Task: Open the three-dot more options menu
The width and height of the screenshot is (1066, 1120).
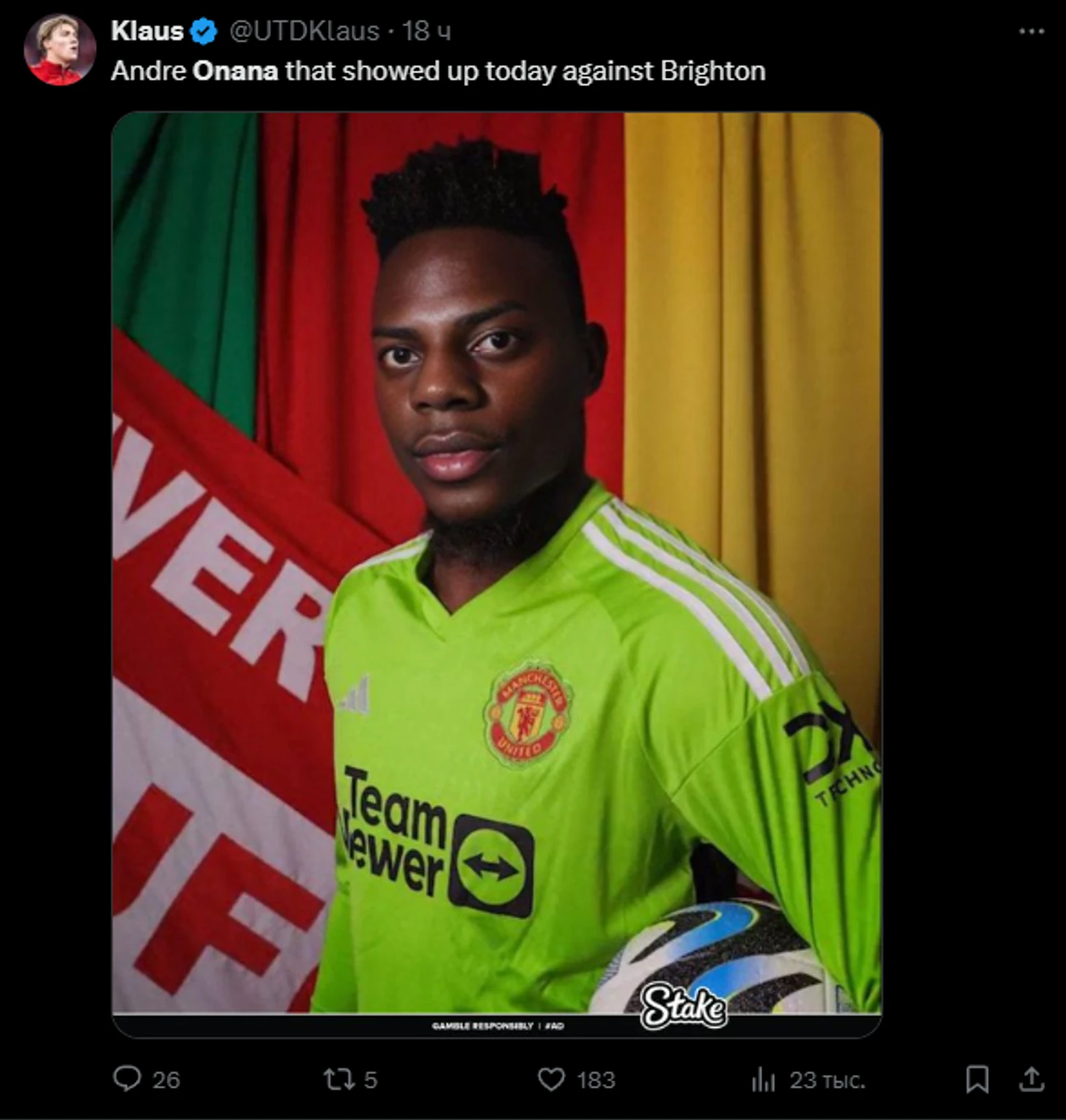Action: [x=1031, y=31]
